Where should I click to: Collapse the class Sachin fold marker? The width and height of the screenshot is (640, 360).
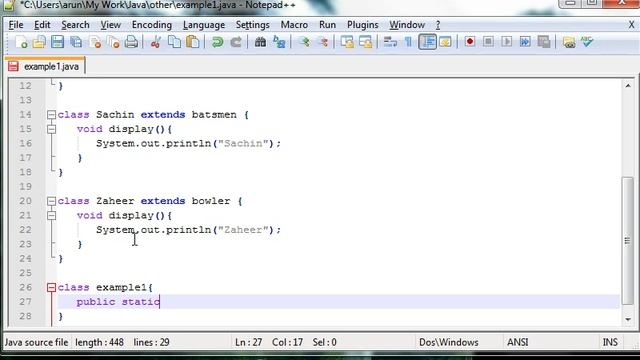51,115
